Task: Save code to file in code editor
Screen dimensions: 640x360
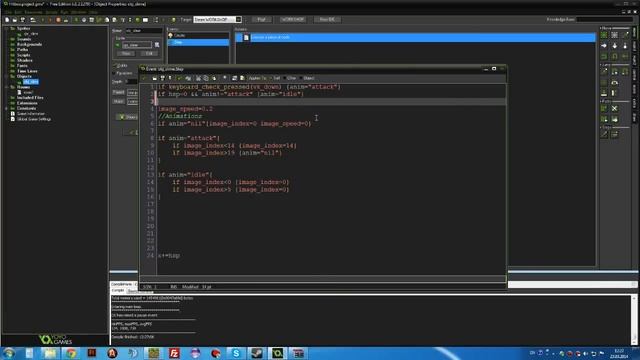Action: tap(162, 78)
